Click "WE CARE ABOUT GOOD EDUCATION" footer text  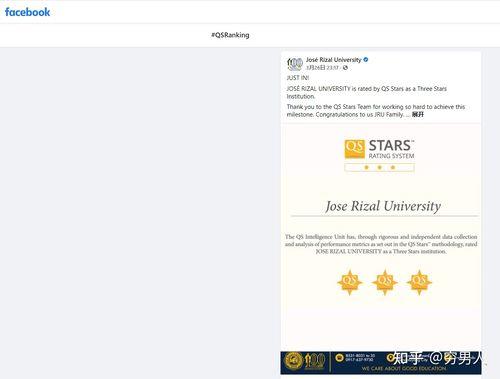point(404,368)
